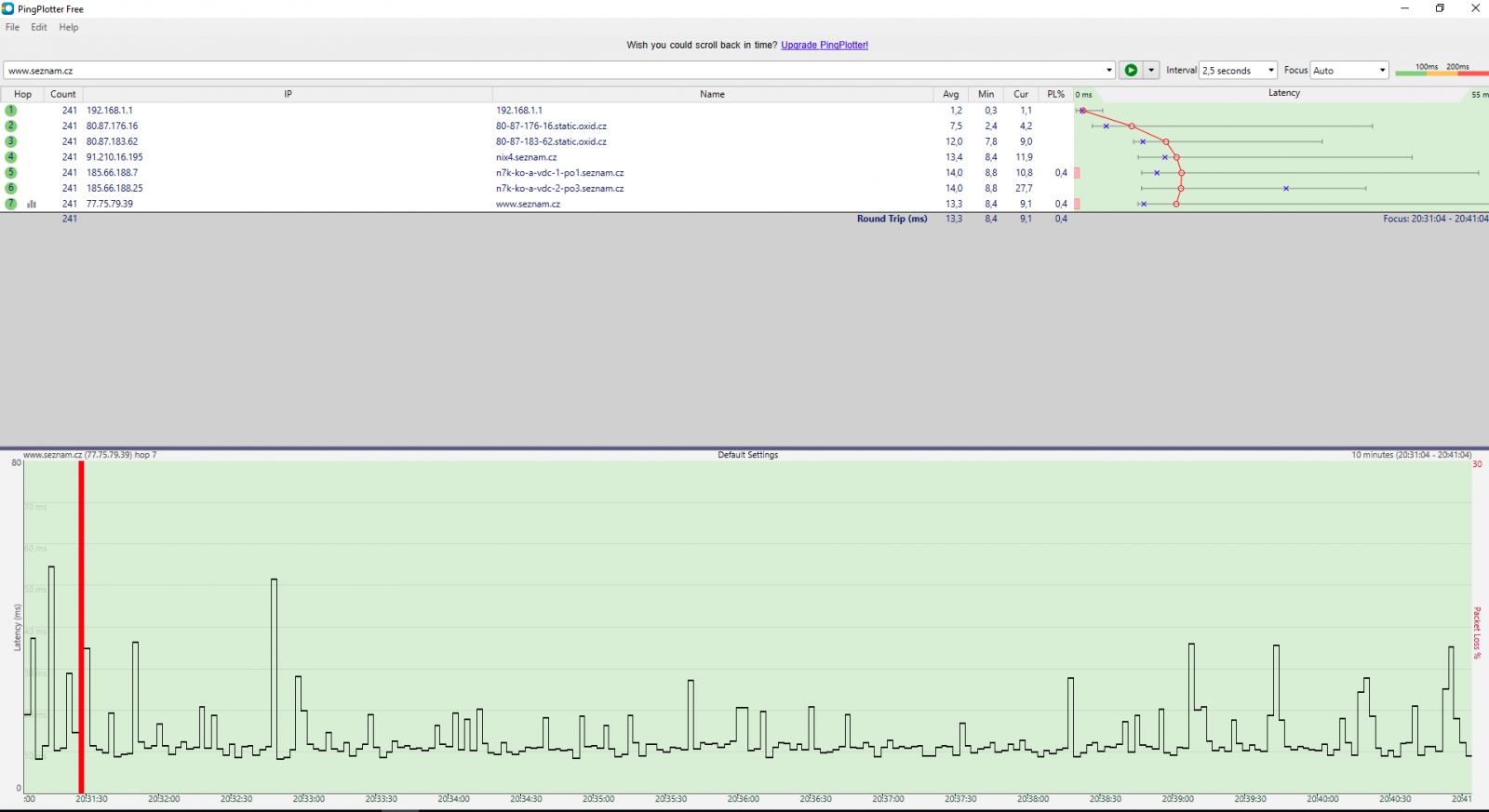
Task: Click hop 6 green circle icon
Action: 11,188
